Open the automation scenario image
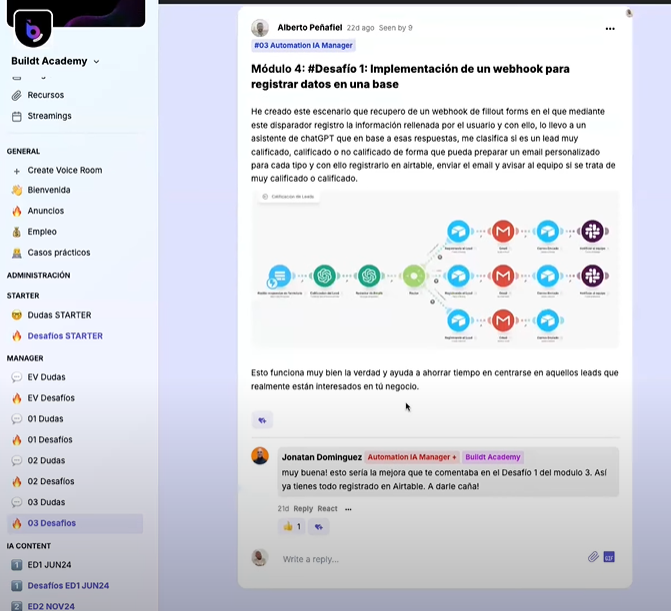Viewport: 671px width, 611px height. click(435, 270)
